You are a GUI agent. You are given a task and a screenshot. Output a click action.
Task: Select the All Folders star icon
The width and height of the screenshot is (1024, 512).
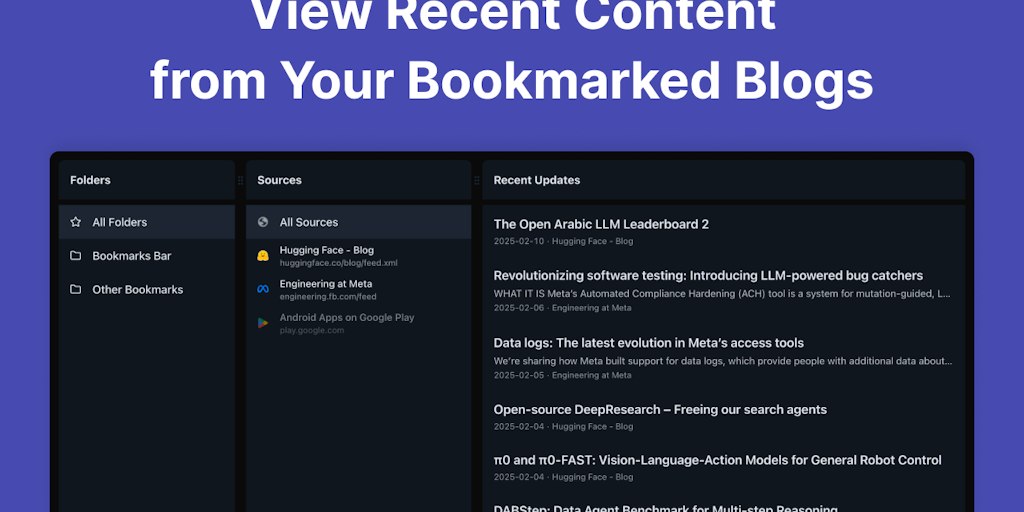pos(76,222)
